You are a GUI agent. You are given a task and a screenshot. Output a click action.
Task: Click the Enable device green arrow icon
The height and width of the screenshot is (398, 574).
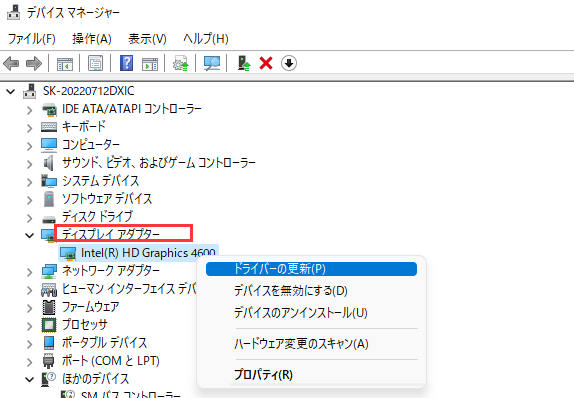(244, 63)
